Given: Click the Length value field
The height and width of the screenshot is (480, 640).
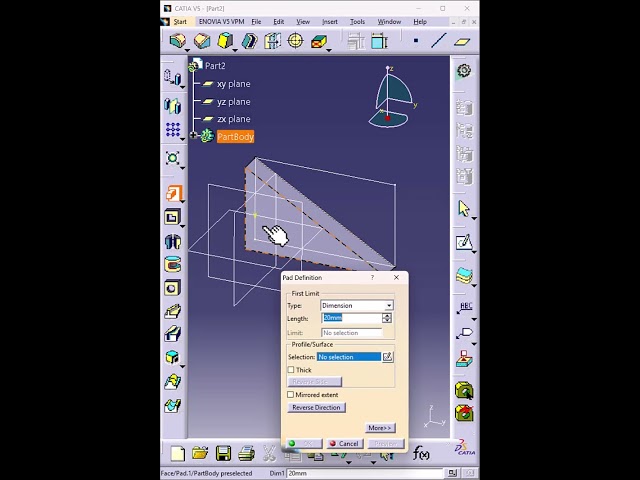Looking at the screenshot, I should (352, 318).
